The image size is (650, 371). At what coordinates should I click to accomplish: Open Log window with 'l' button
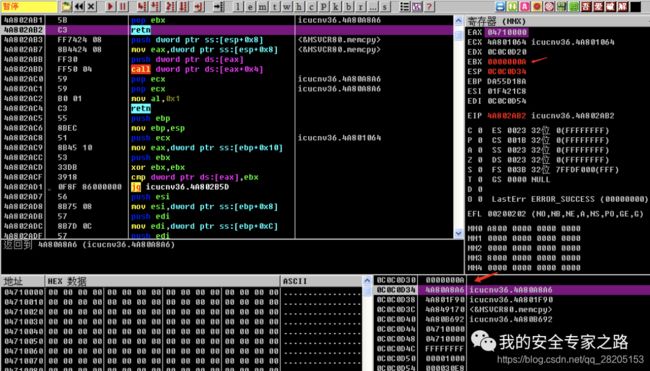[x=238, y=6]
